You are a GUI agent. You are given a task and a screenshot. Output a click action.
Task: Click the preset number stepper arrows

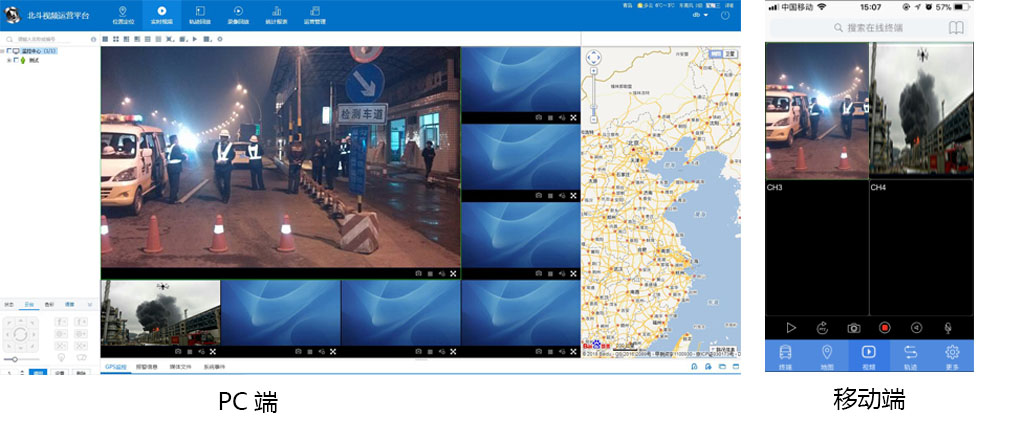click(22, 374)
